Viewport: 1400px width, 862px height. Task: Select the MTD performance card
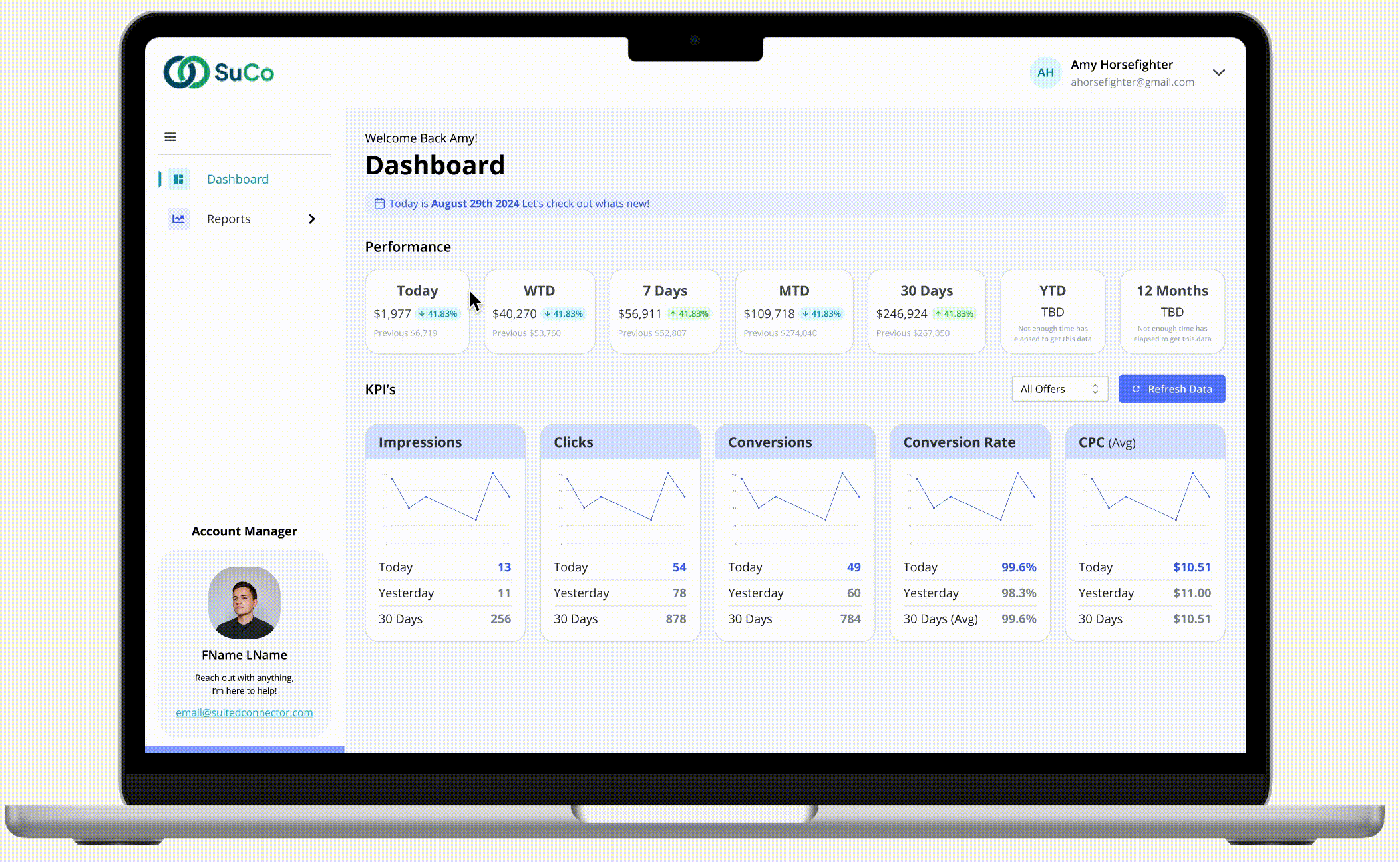coord(794,311)
